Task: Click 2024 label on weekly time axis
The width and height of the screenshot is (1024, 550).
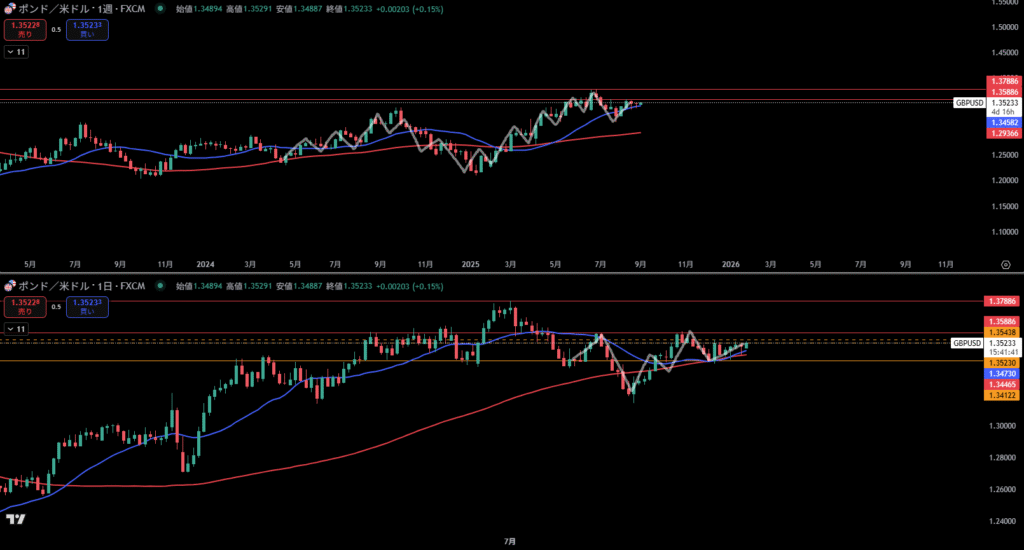Action: coord(205,265)
